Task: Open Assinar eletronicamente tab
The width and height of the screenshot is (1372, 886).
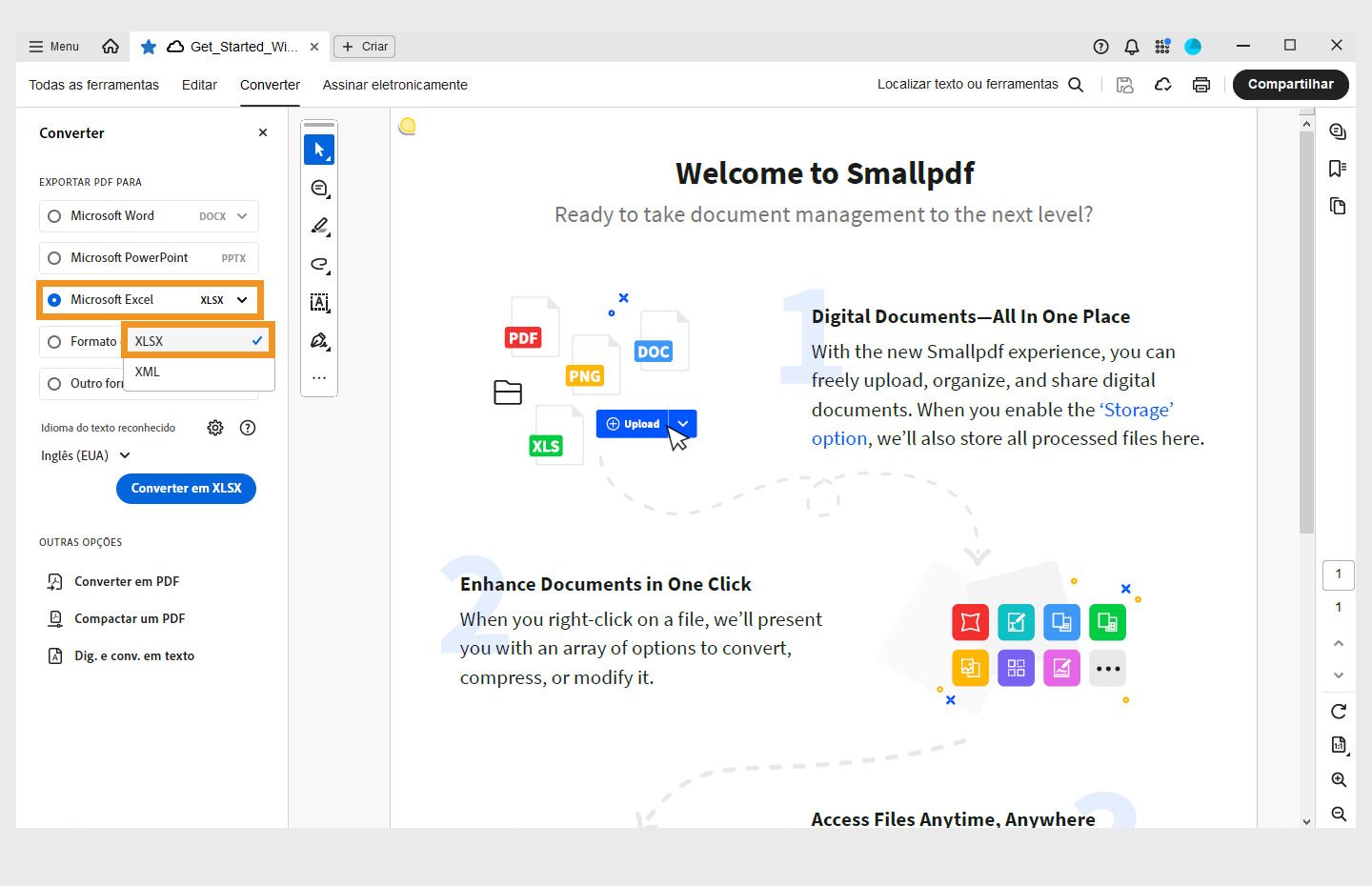Action: tap(395, 85)
